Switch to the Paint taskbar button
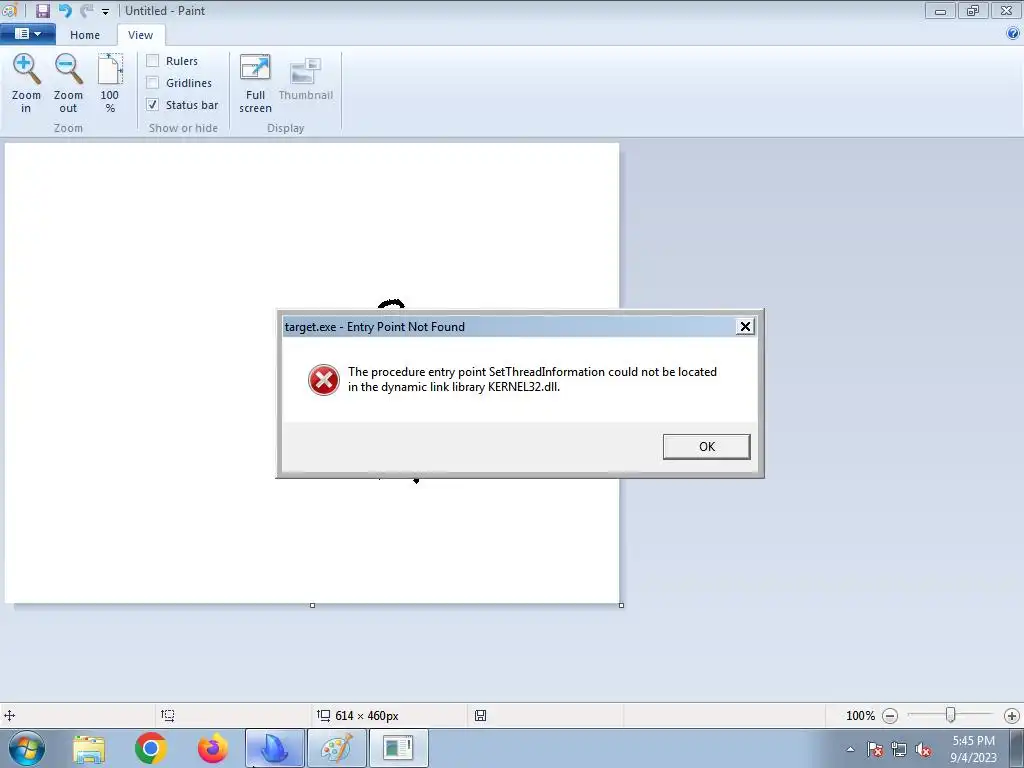Screen dimensions: 1024x768 click(337, 748)
